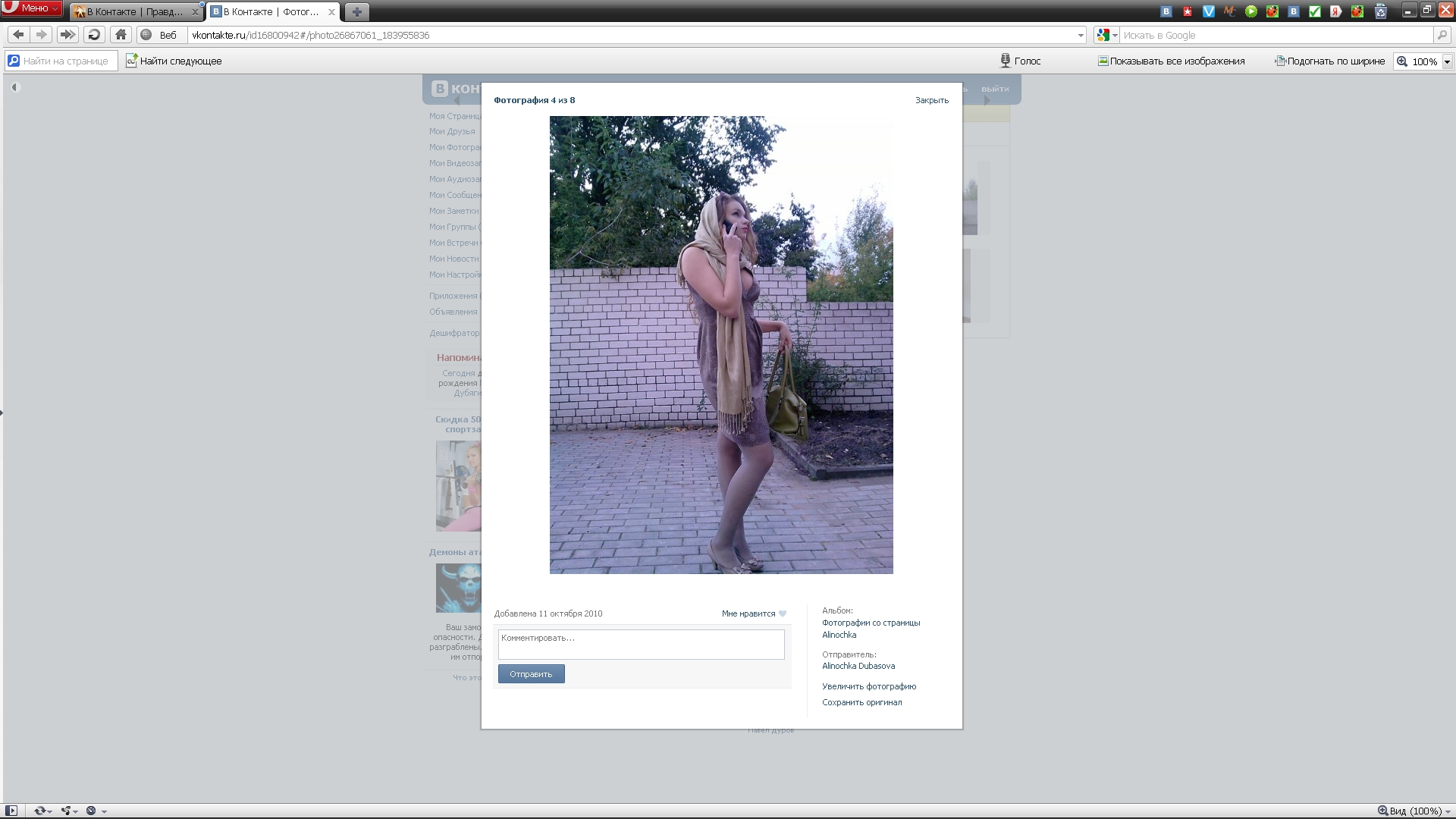Toggle the side panel button in status bar
This screenshot has height=819, width=1456.
11,811
